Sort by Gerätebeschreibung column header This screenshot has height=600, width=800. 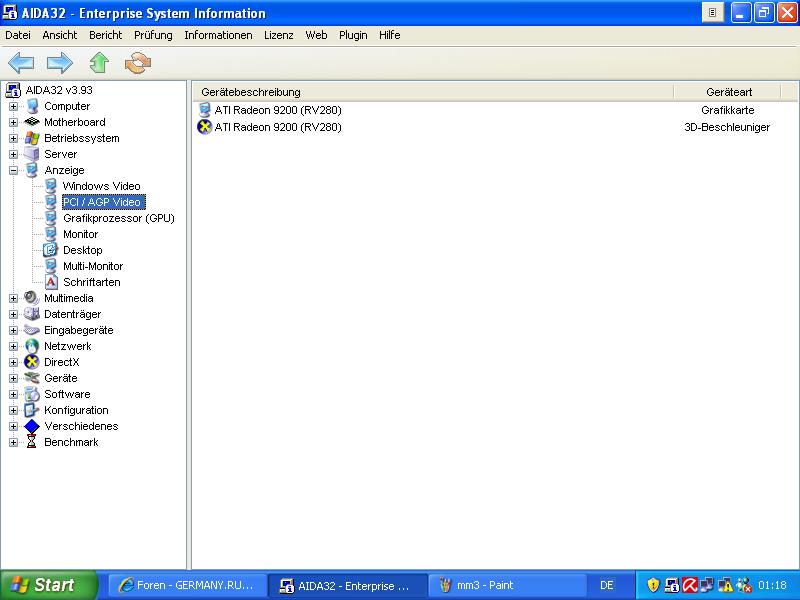[433, 92]
